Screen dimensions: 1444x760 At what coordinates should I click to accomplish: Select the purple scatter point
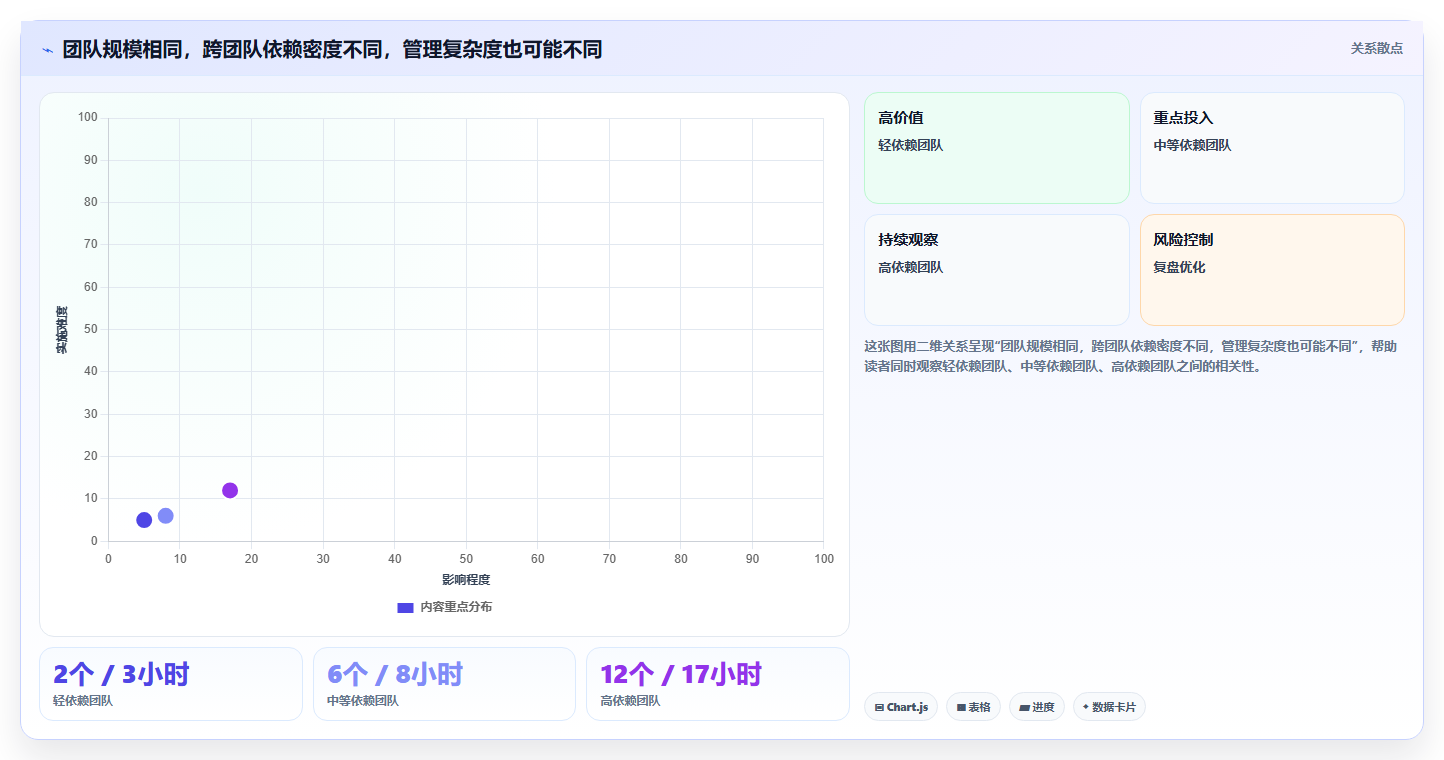pos(230,490)
